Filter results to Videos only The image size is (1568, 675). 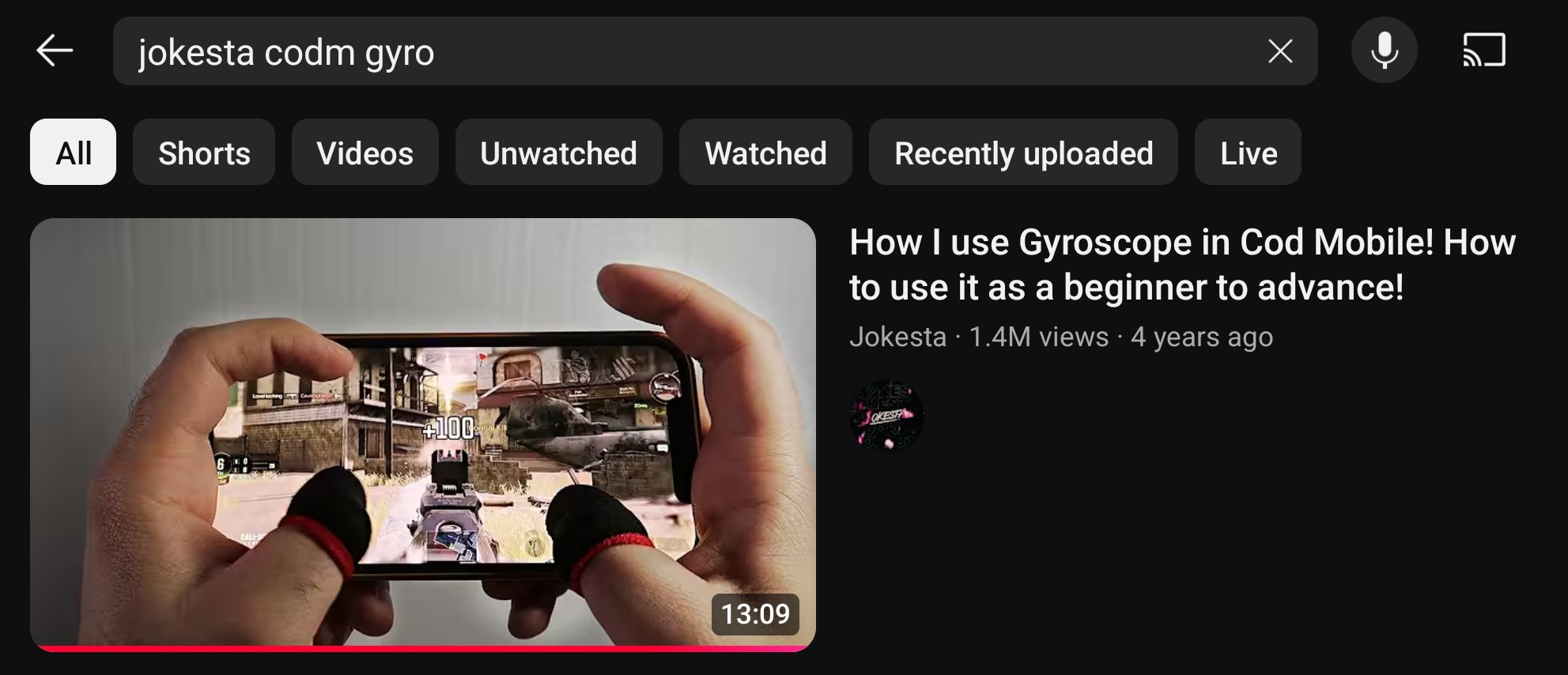point(365,152)
